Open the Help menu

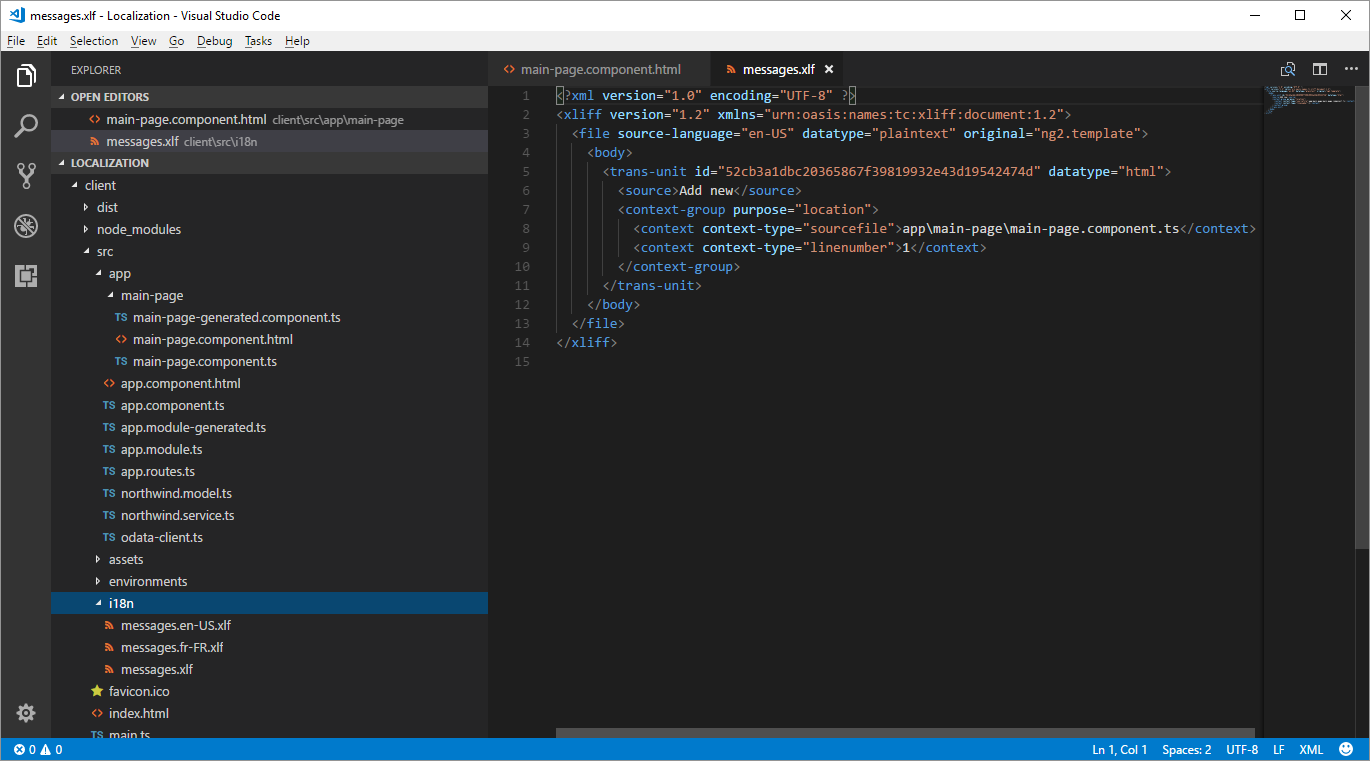click(x=297, y=41)
